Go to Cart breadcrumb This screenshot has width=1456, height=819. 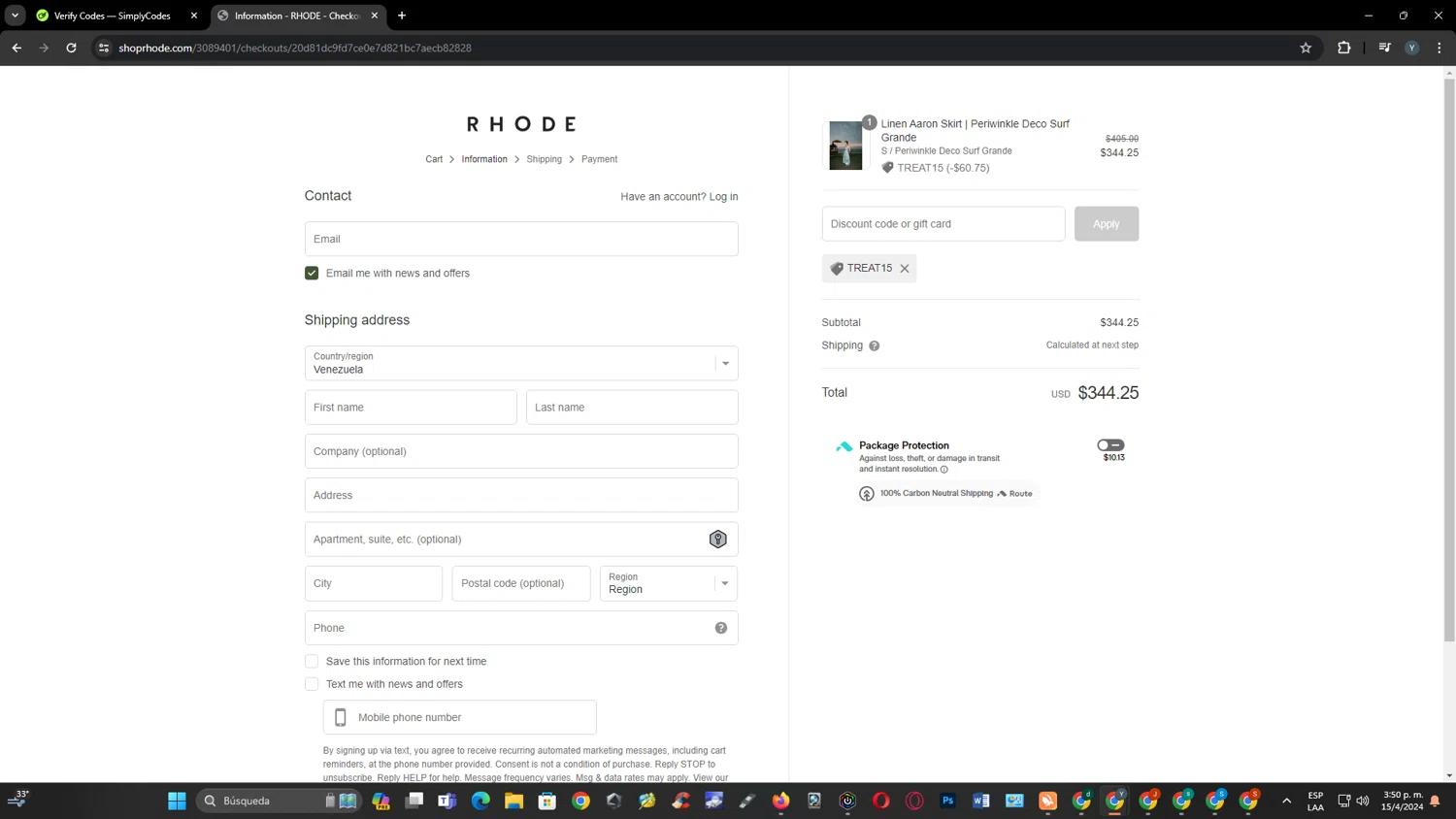[434, 159]
